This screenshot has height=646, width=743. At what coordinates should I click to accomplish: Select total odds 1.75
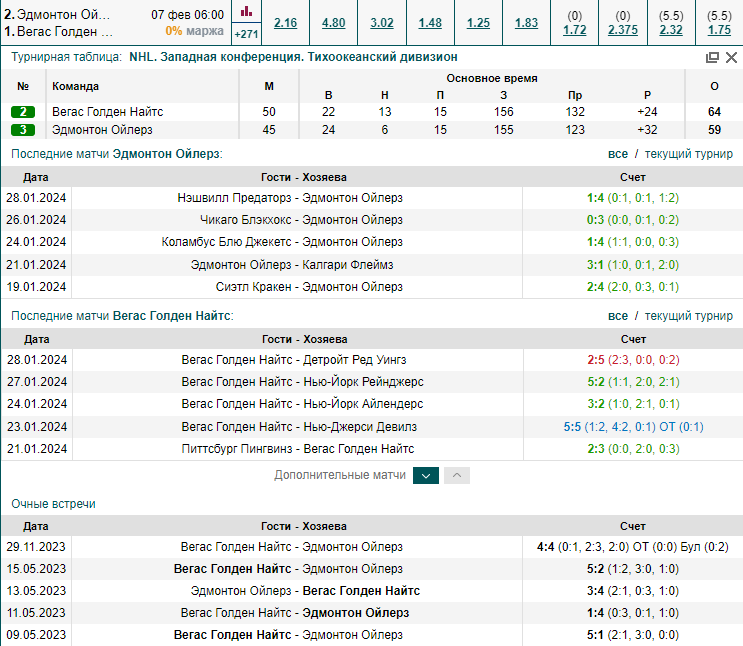pyautogui.click(x=719, y=30)
